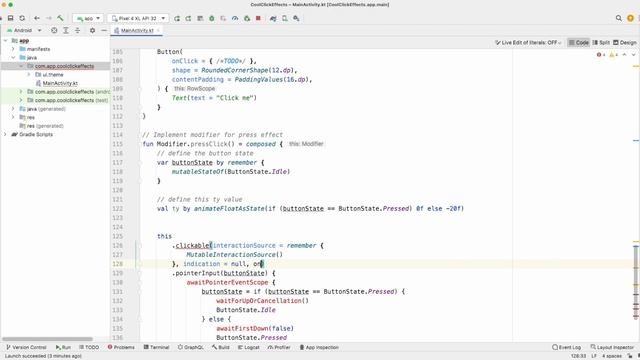Switch editor to Code view
Viewport: 640px width, 360px height.
(579, 42)
